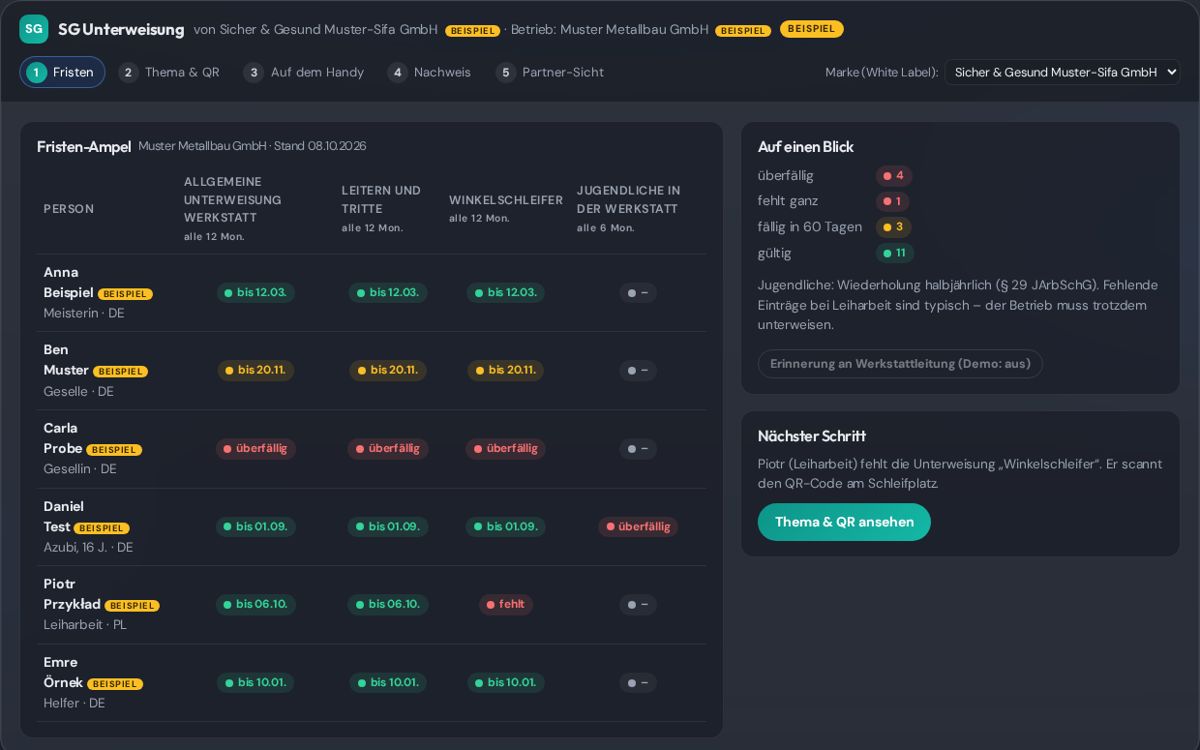This screenshot has width=1200, height=750.
Task: Click the Allgemeine Unterweisung Werkstatt column header
Action: 234,208
